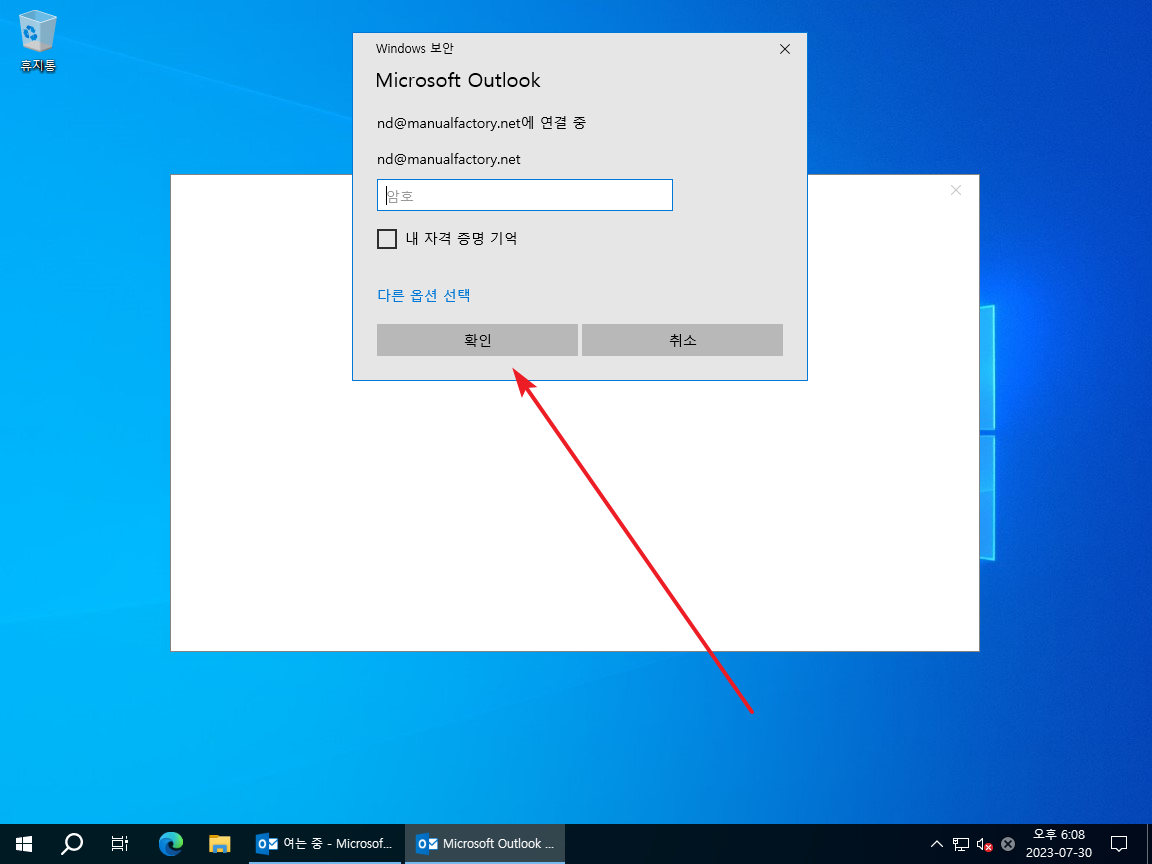Open the network status tray icon
Viewport: 1152px width, 864px height.
[961, 843]
